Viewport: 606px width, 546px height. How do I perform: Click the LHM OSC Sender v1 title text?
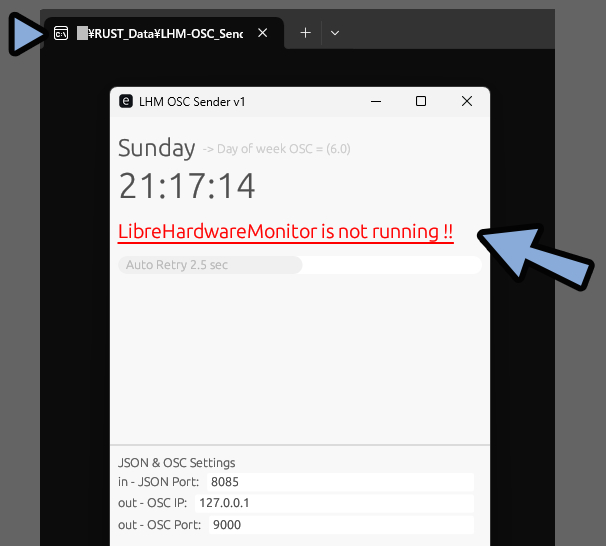(x=192, y=102)
